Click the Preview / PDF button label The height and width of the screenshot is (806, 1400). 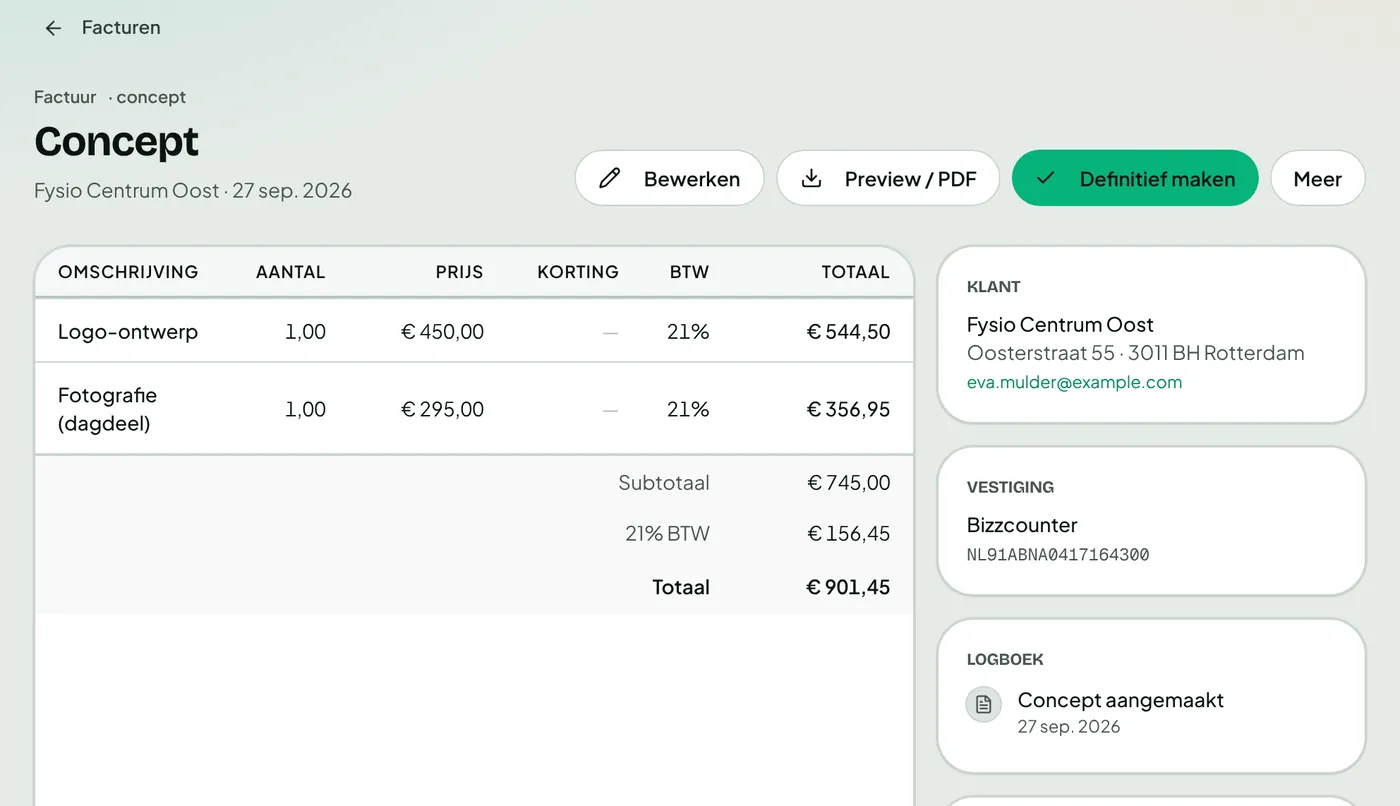click(910, 179)
